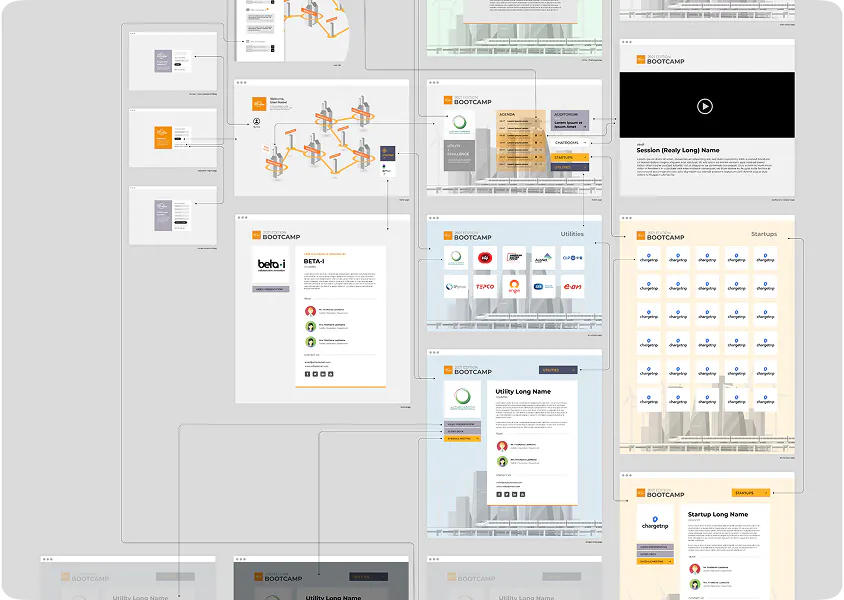Click the 'Startups' page title

(x=764, y=234)
